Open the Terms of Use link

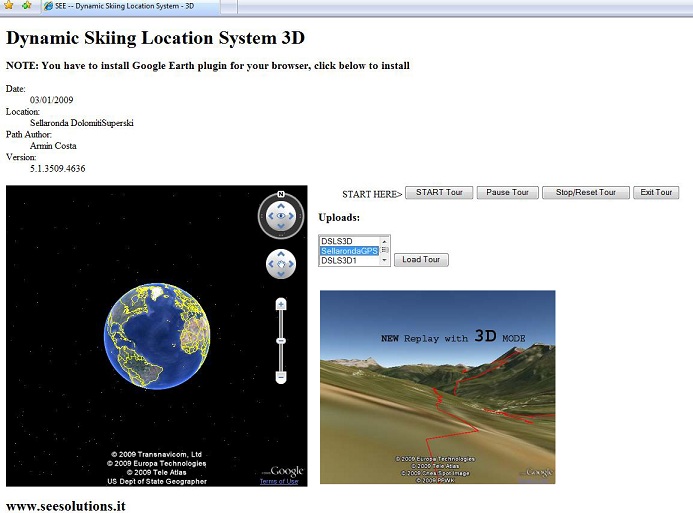[x=279, y=481]
